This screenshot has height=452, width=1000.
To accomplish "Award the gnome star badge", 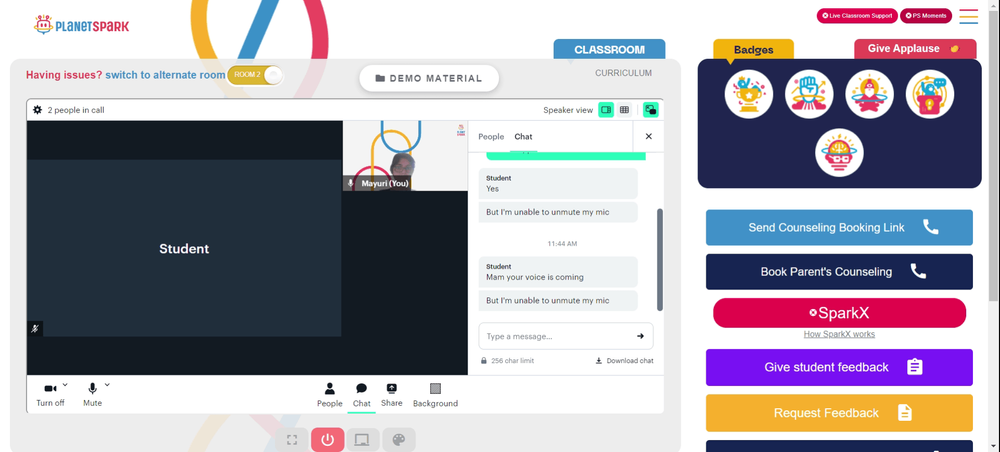I will [869, 94].
